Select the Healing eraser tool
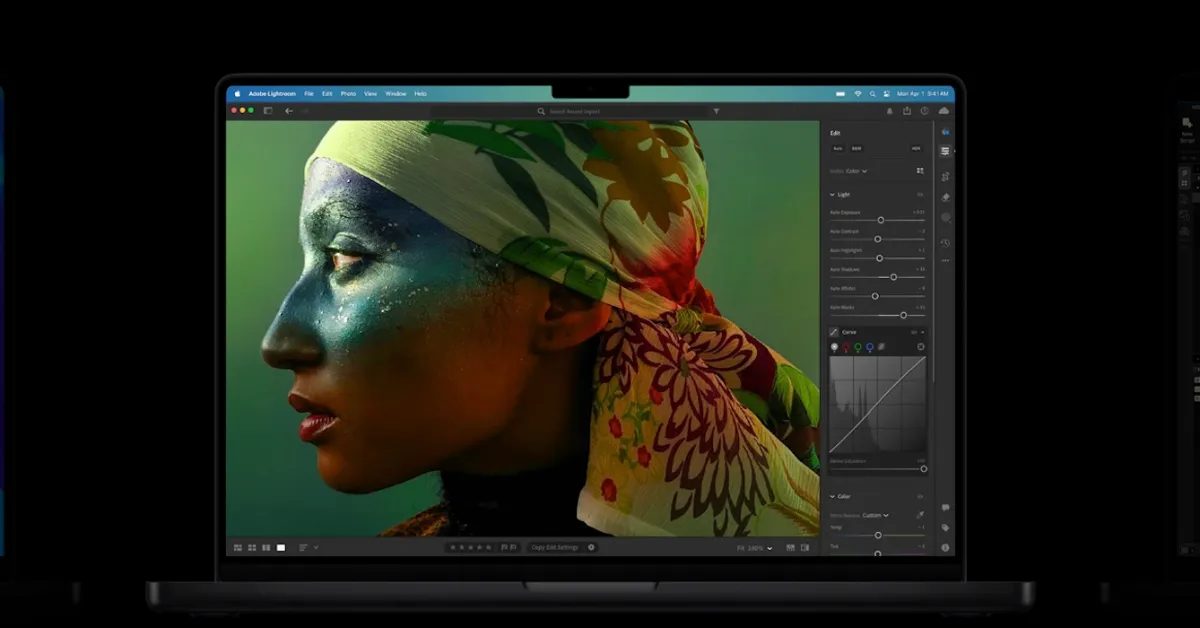1200x628 pixels. [x=945, y=197]
